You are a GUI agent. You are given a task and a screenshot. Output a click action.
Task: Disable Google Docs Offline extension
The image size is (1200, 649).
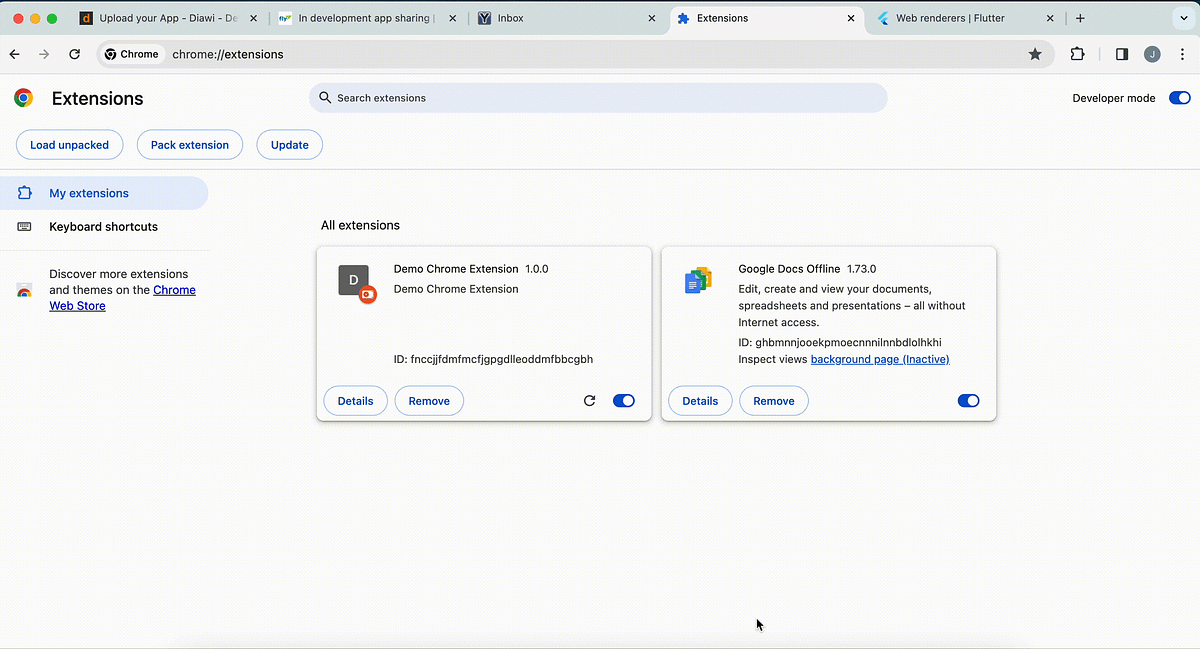click(967, 400)
